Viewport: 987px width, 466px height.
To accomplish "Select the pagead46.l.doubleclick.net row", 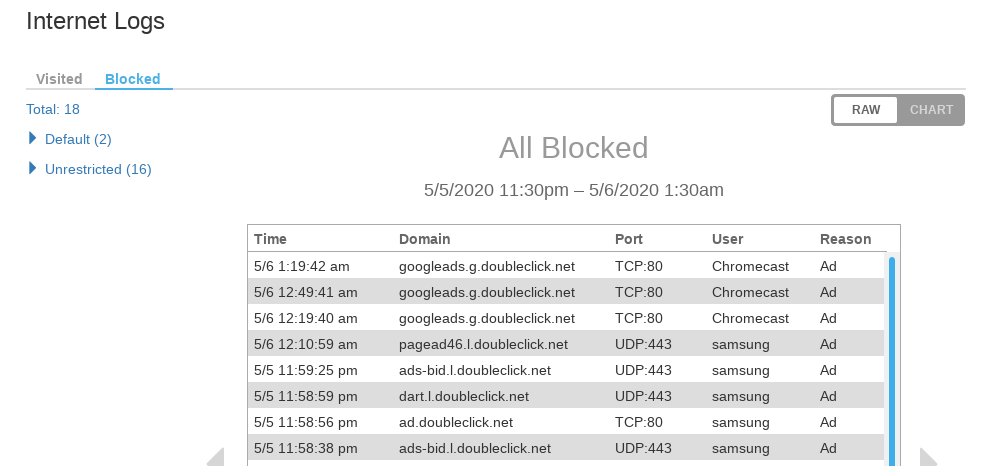I will coord(566,344).
